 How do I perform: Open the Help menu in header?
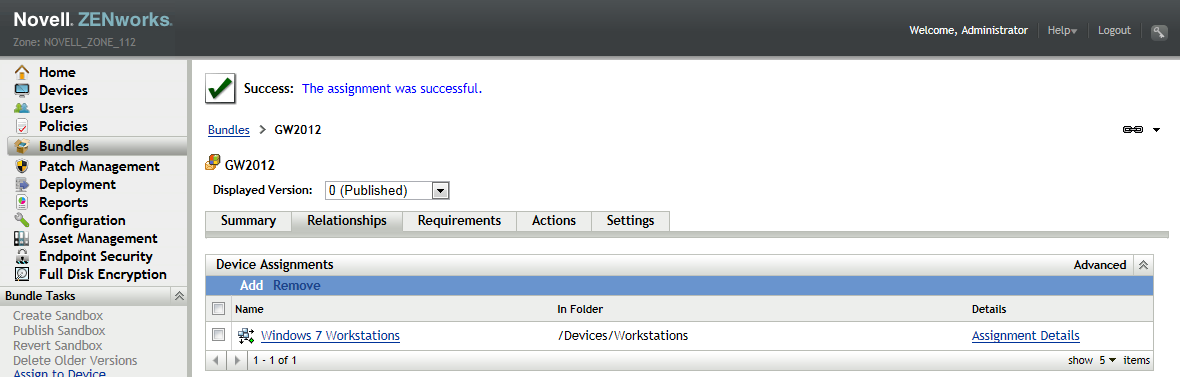[1063, 31]
